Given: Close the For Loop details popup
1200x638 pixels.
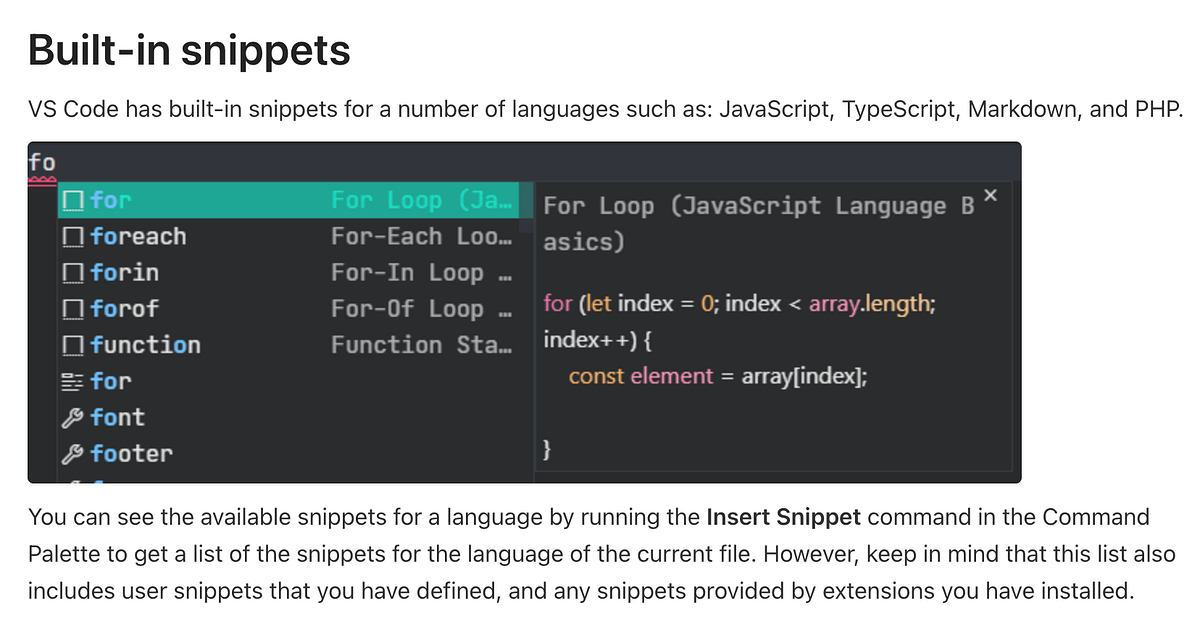Looking at the screenshot, I should pyautogui.click(x=990, y=194).
